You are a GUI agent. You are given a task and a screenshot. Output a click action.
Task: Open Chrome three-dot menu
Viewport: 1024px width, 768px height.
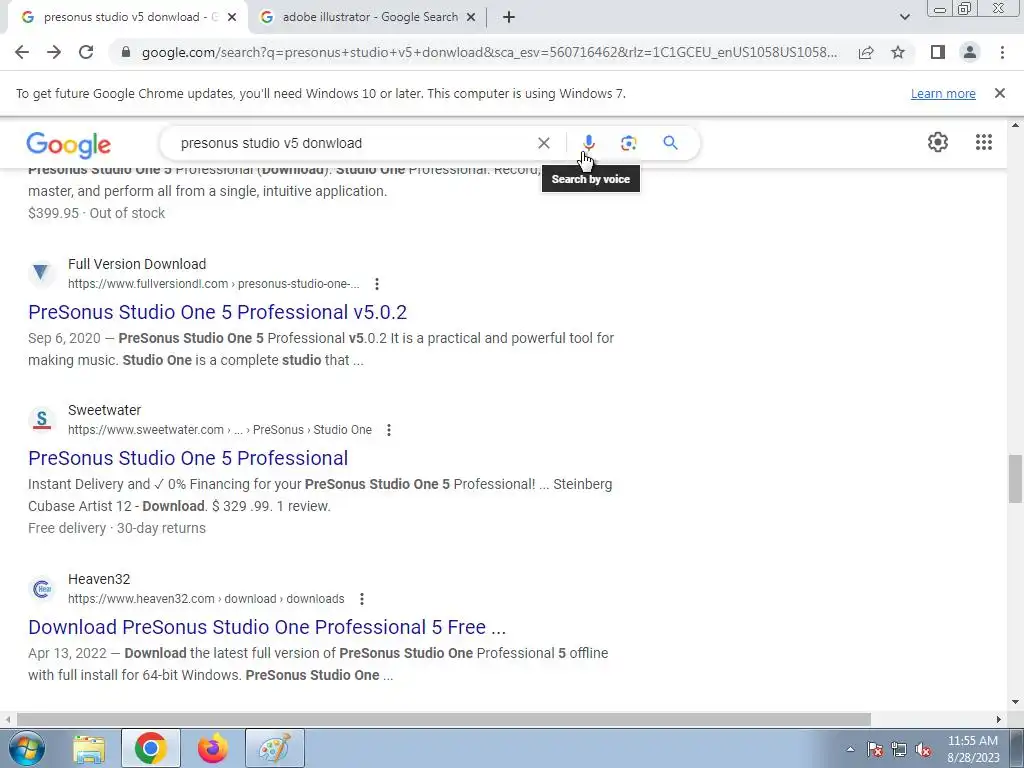pos(1002,52)
